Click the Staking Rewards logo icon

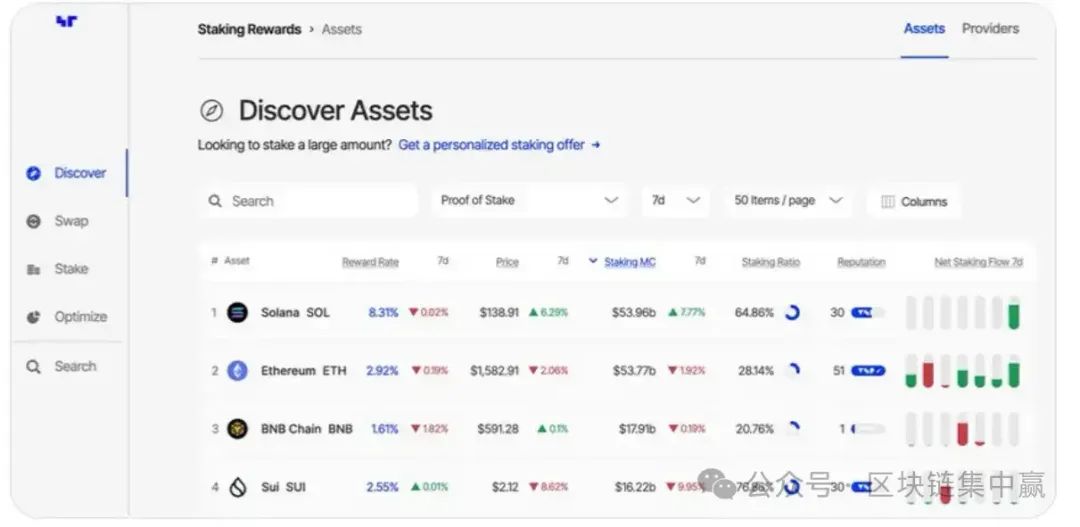click(67, 21)
